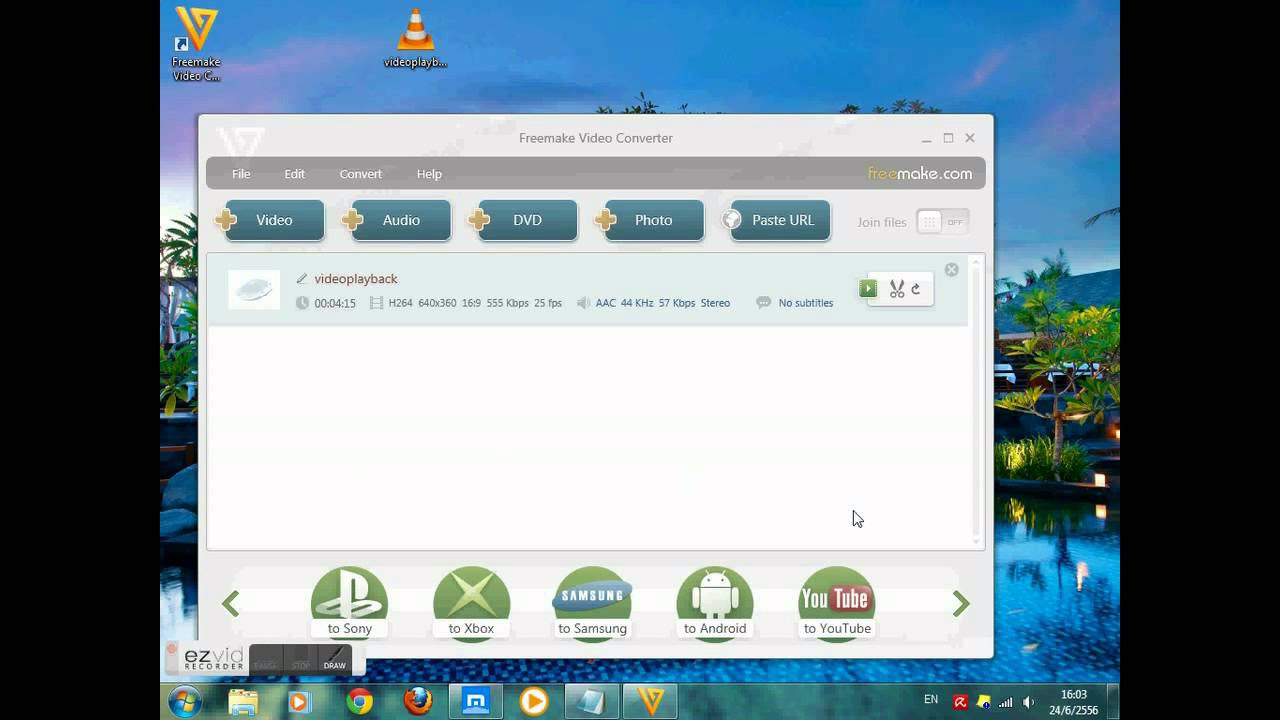
Task: Click the pencil icon to rename videoplayback
Action: pos(302,279)
